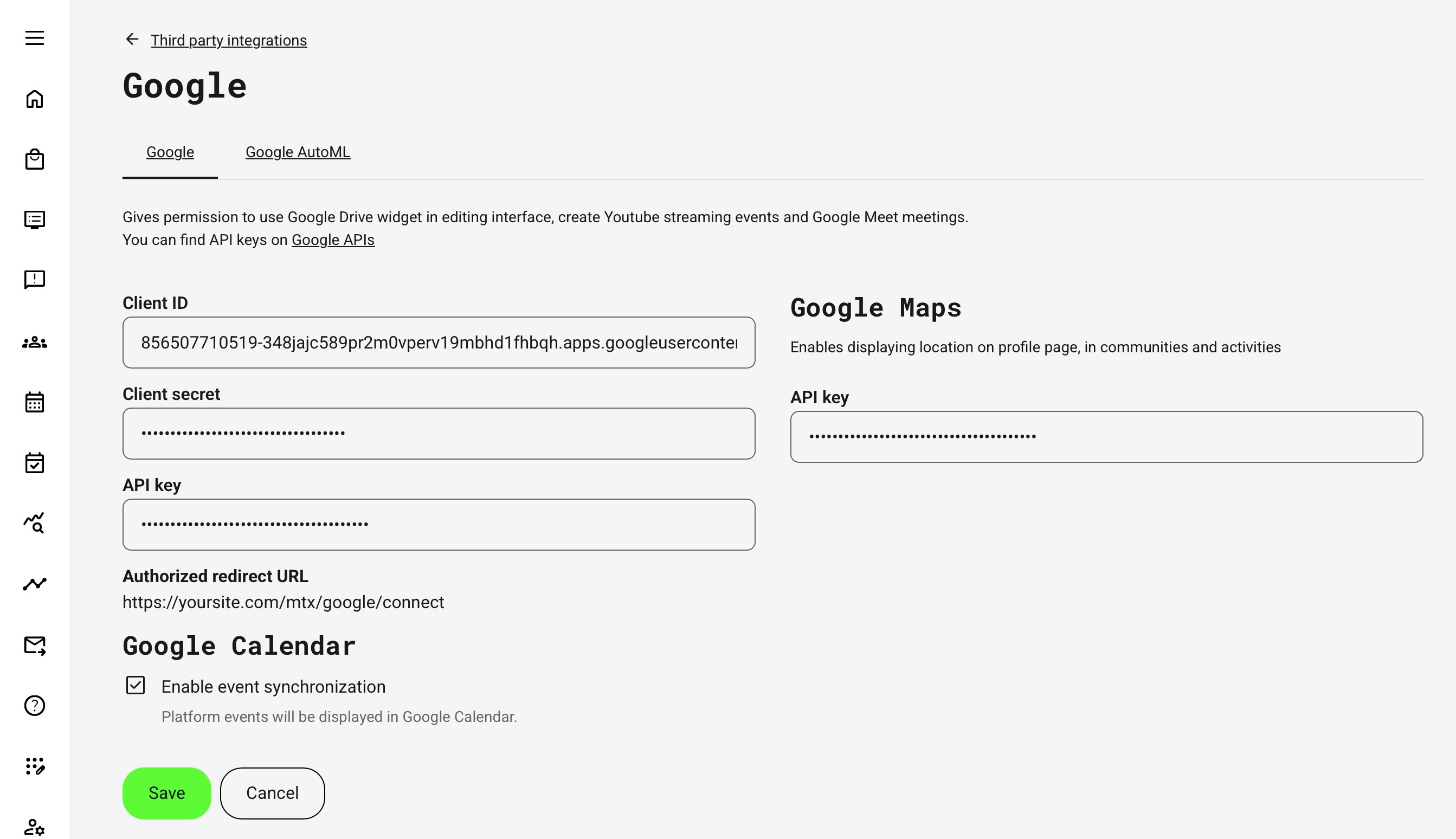Open the feedback messages section
1456x839 pixels.
coord(35,280)
